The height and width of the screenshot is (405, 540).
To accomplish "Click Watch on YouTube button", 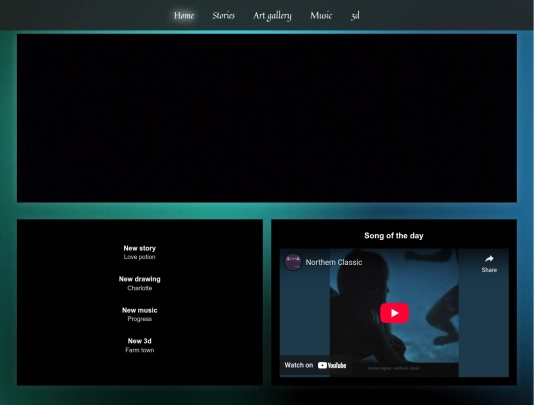I will pyautogui.click(x=315, y=365).
